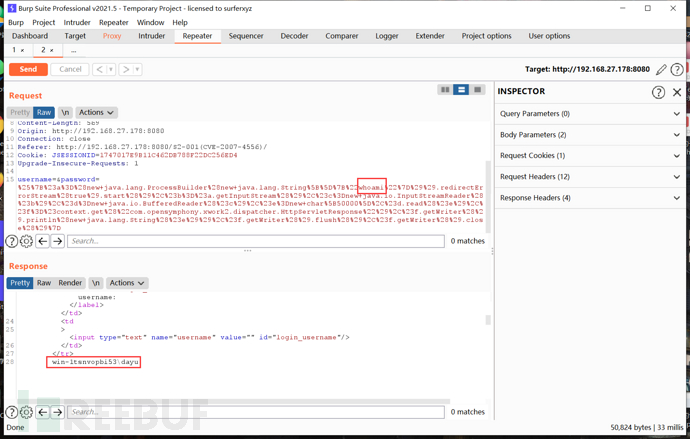Go to previous match in request search
Viewport: 690px width, 439px height.
pos(42,241)
